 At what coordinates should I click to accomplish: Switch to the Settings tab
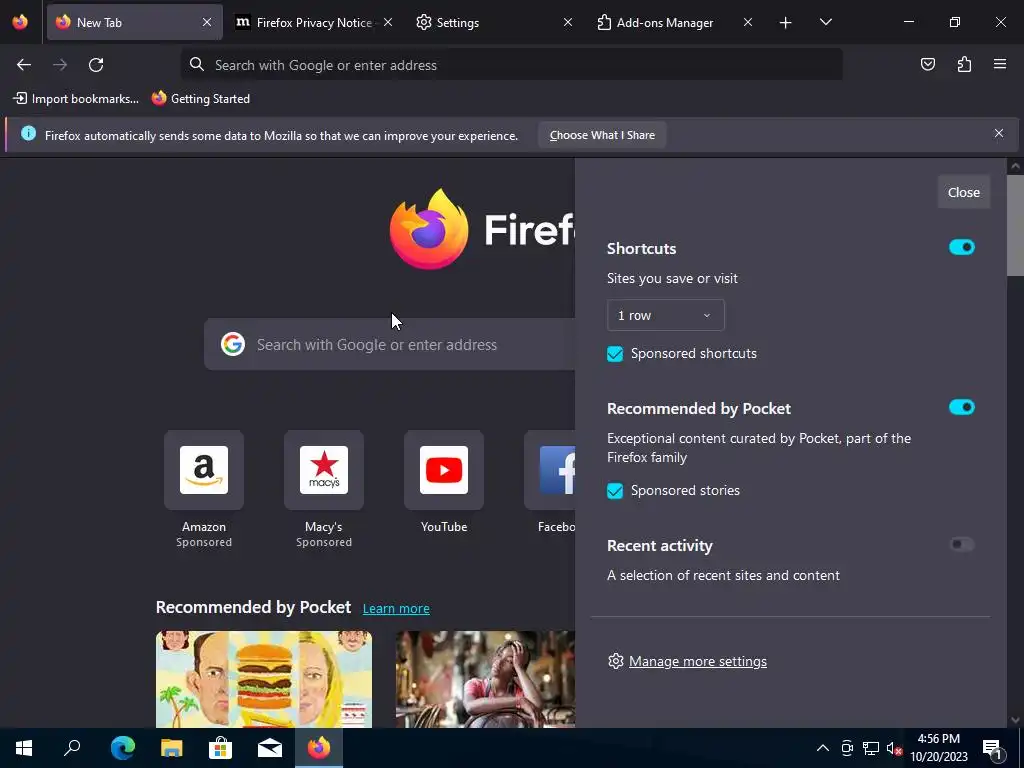494,22
